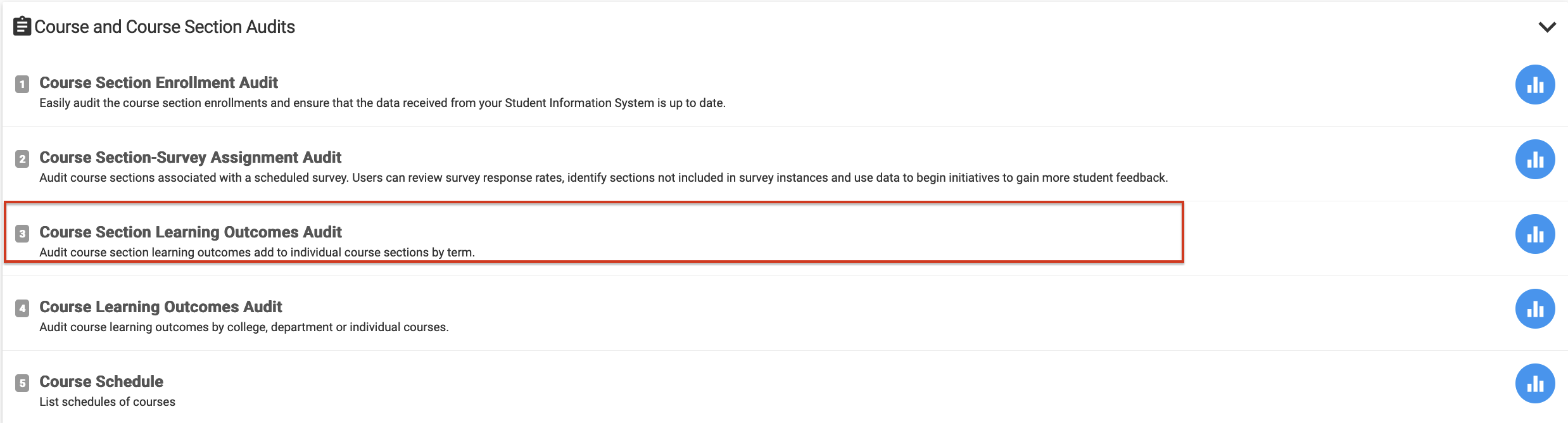Click the Course and Course Section Audits heading
1568x423 pixels.
pyautogui.click(x=165, y=27)
